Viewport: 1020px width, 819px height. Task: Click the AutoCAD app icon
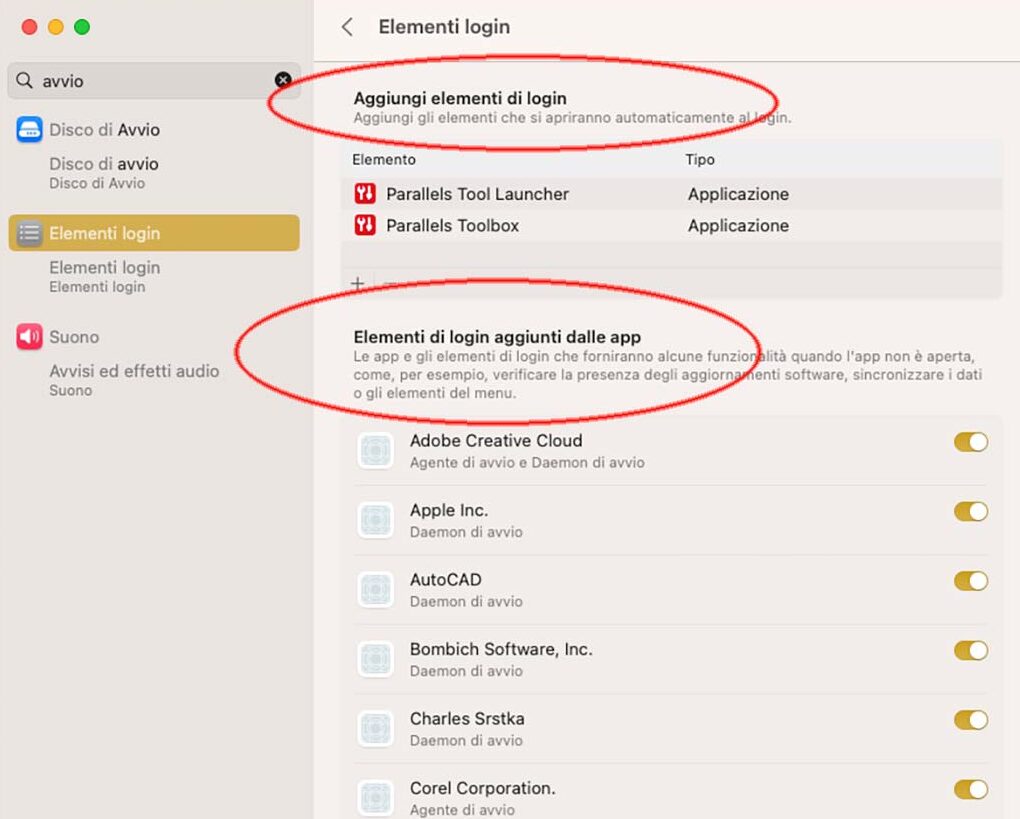pyautogui.click(x=375, y=589)
